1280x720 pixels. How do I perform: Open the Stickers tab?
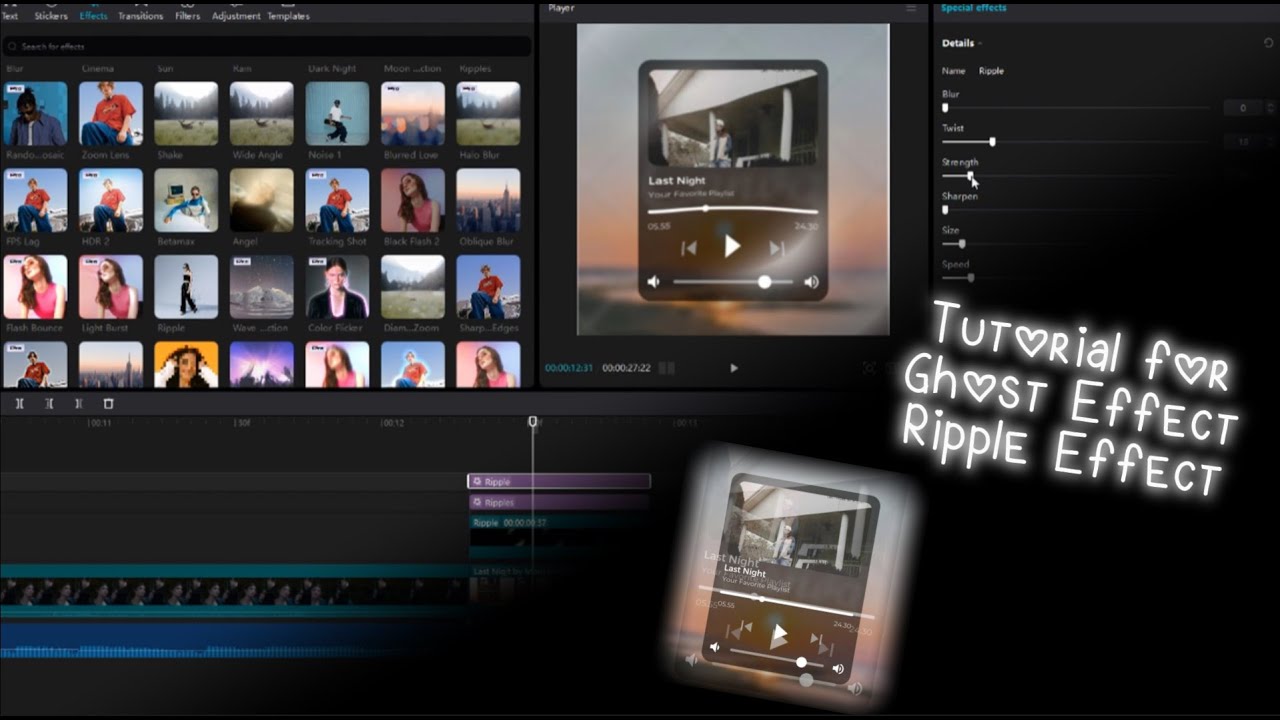[51, 16]
